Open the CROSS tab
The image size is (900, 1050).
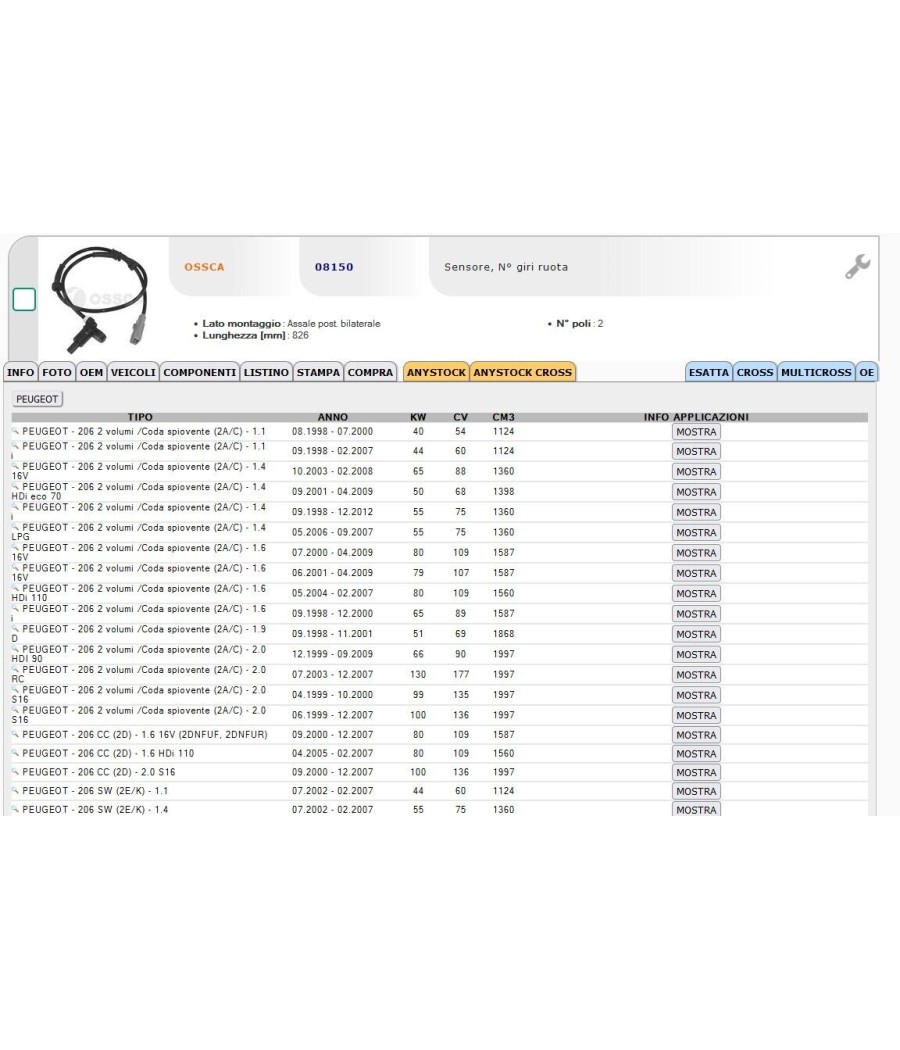click(755, 372)
